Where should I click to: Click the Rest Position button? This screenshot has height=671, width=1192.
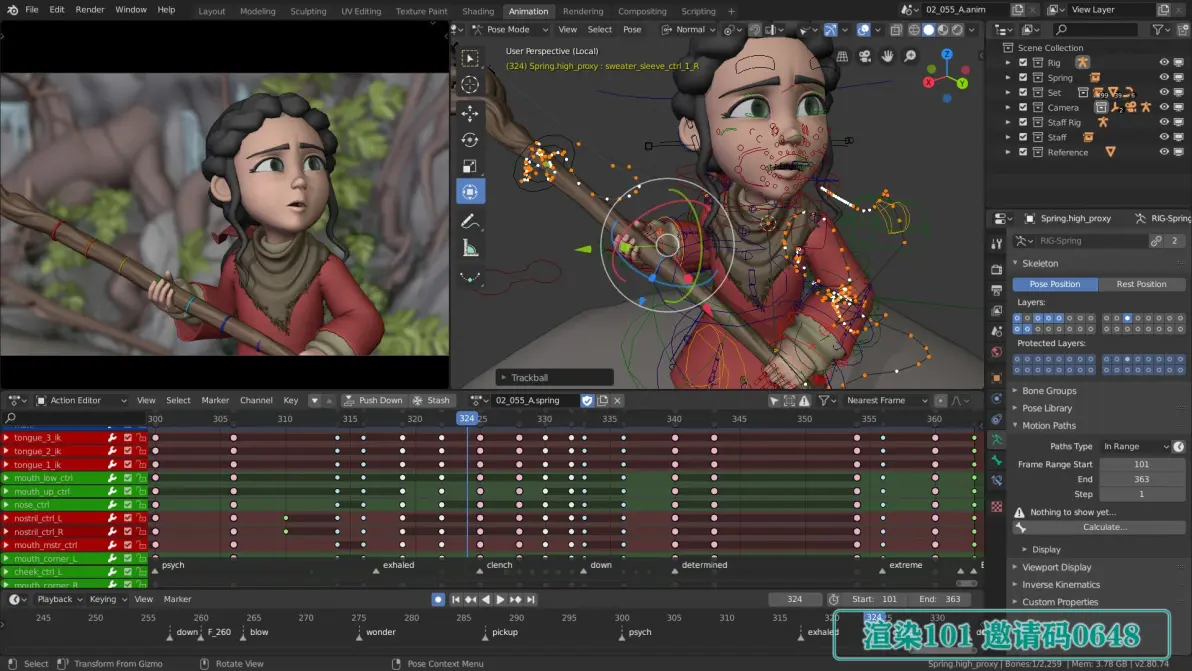1141,284
